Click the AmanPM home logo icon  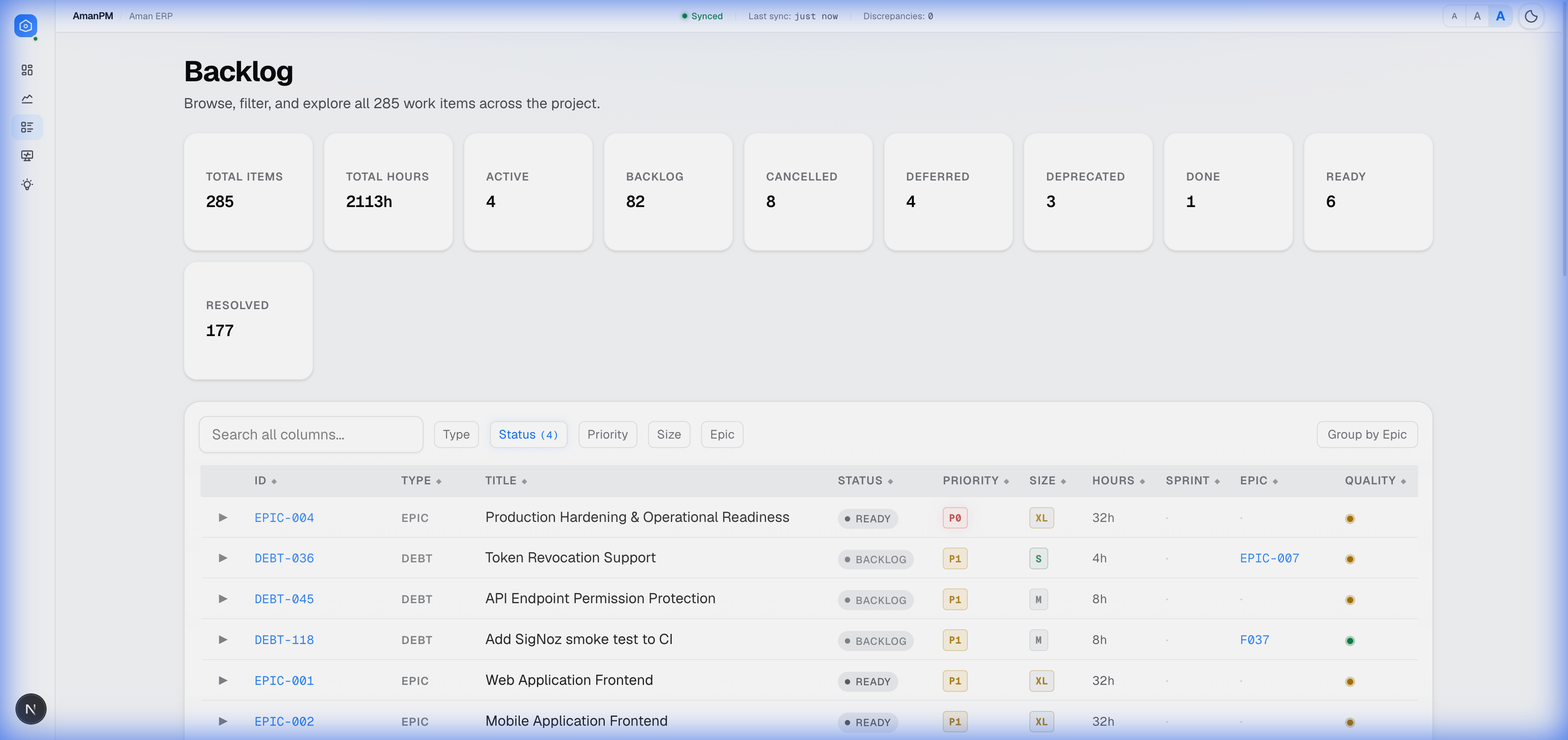(x=26, y=26)
